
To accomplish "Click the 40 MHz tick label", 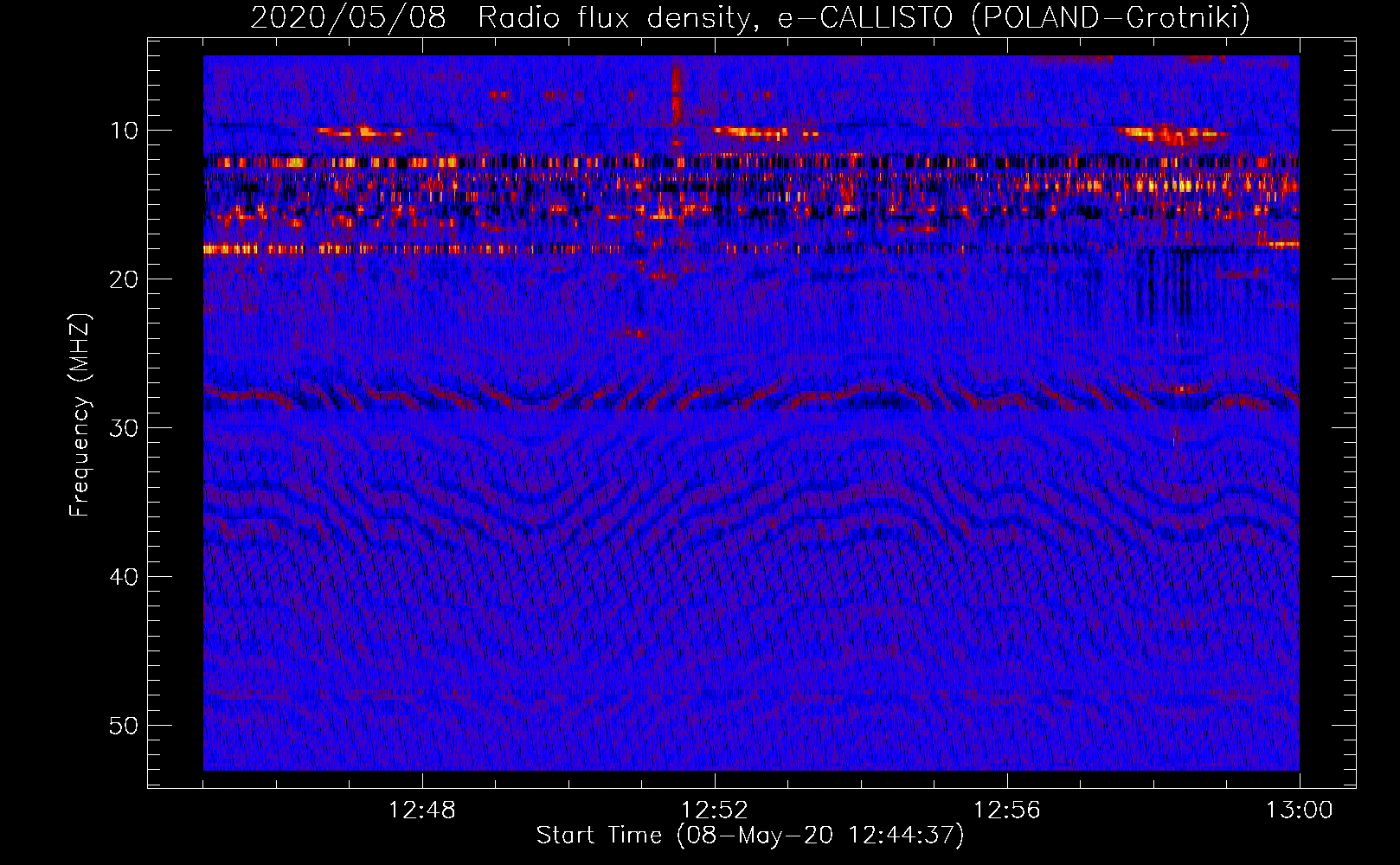I will 125,577.
